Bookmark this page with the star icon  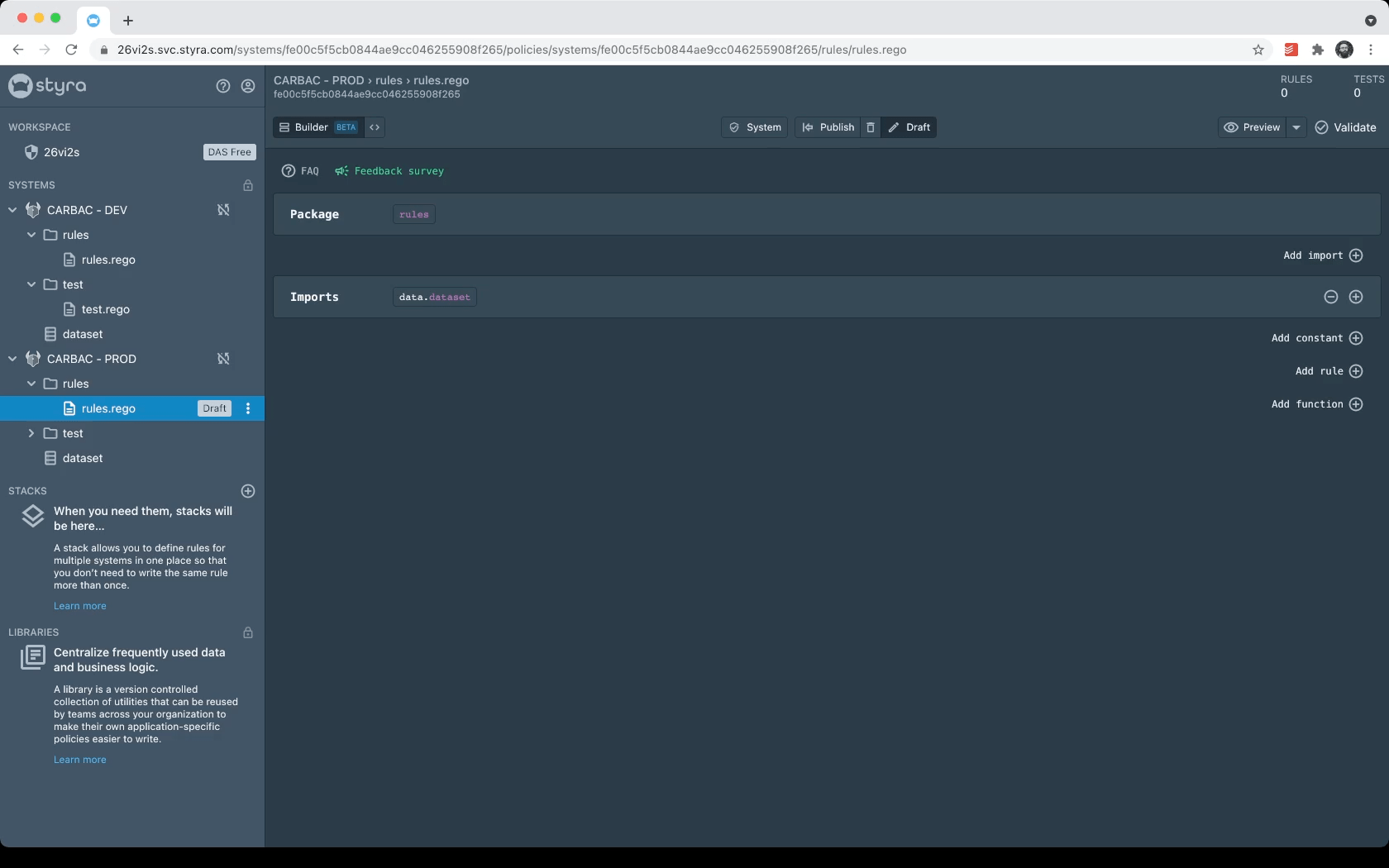[1258, 50]
